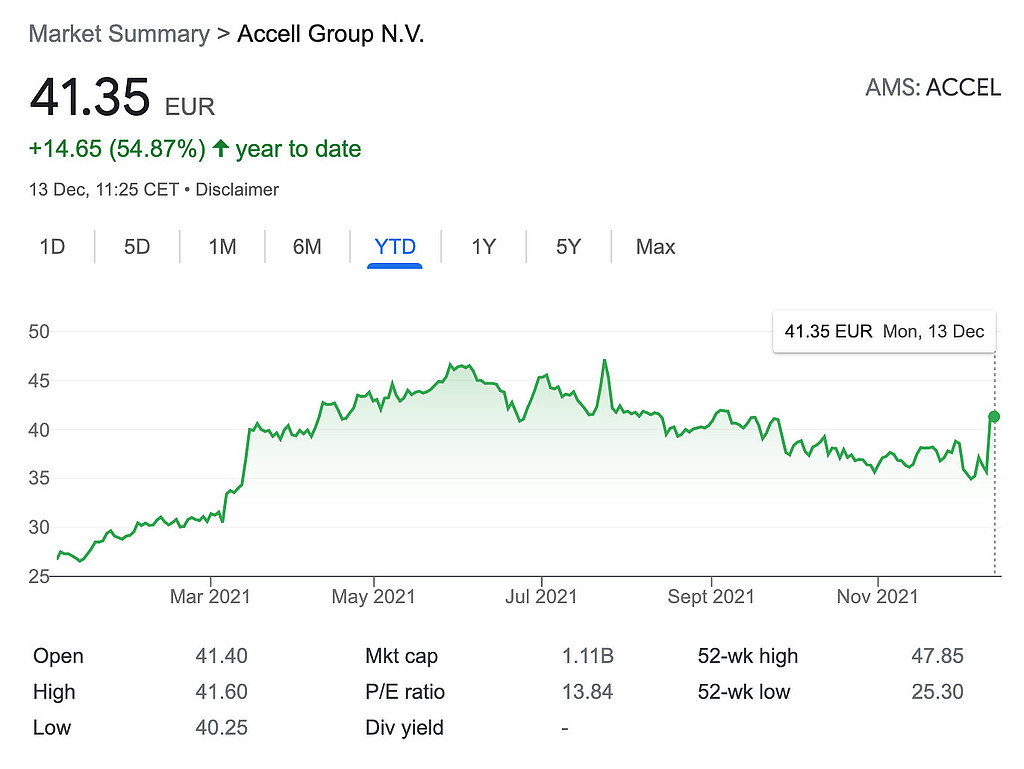Click the Mar 2021 axis label
1024x769 pixels.
tap(210, 597)
